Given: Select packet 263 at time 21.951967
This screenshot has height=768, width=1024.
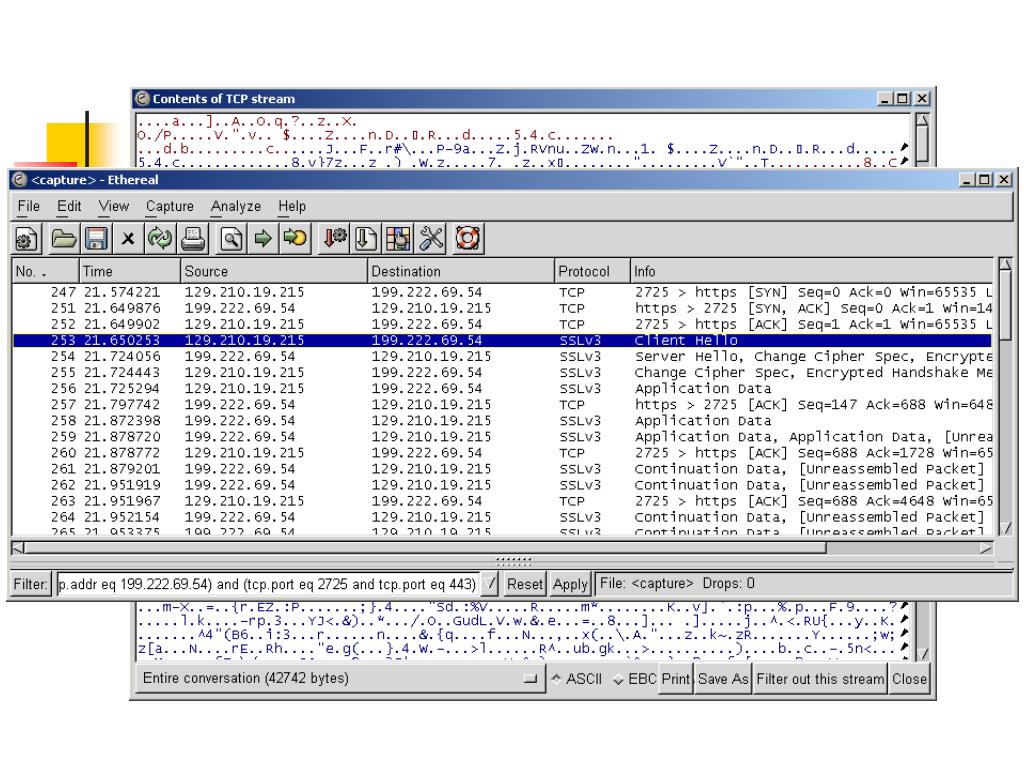Looking at the screenshot, I should coord(502,501).
